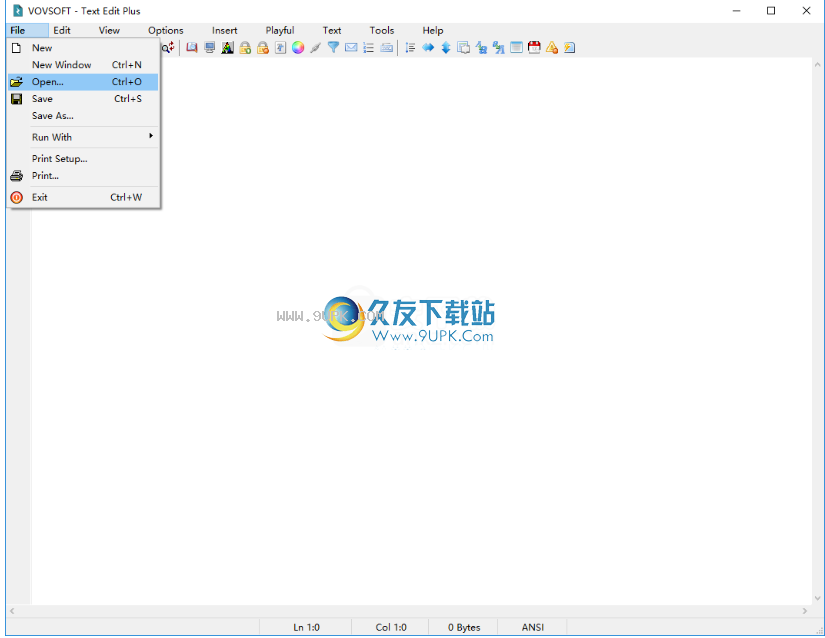Open the Options menu
The image size is (825, 638).
click(166, 31)
